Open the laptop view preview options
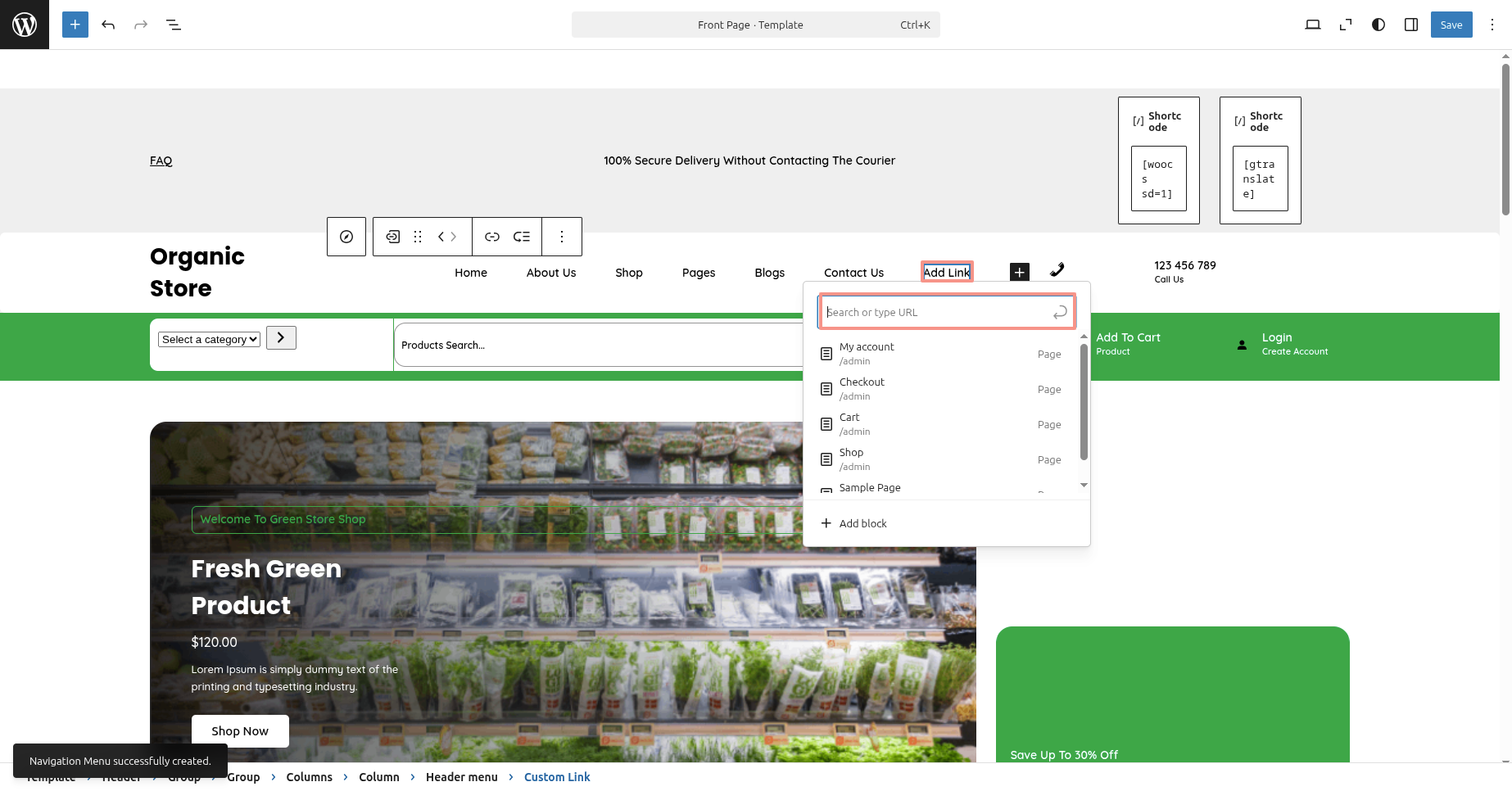Viewport: 1512px width, 791px height. coord(1313,25)
